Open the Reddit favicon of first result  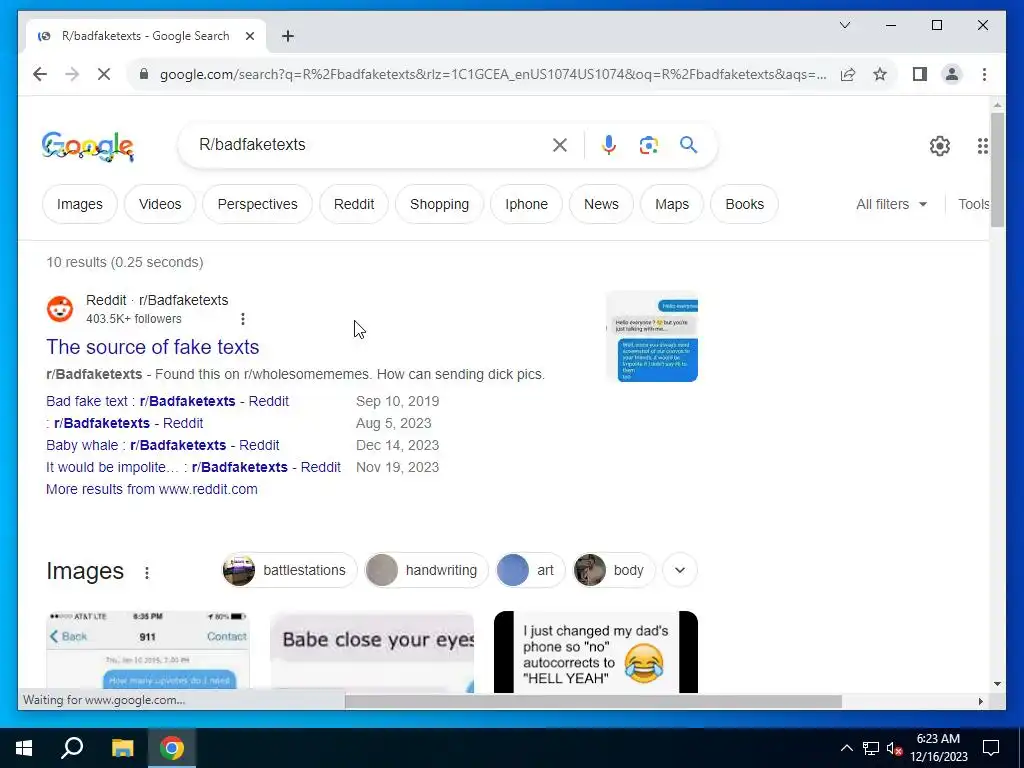[60, 308]
